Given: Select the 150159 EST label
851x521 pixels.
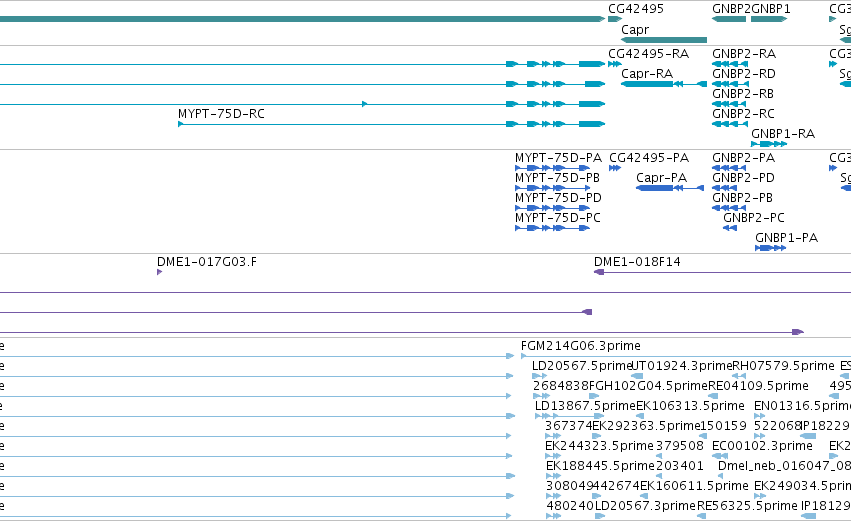Looking at the screenshot, I should tap(723, 426).
